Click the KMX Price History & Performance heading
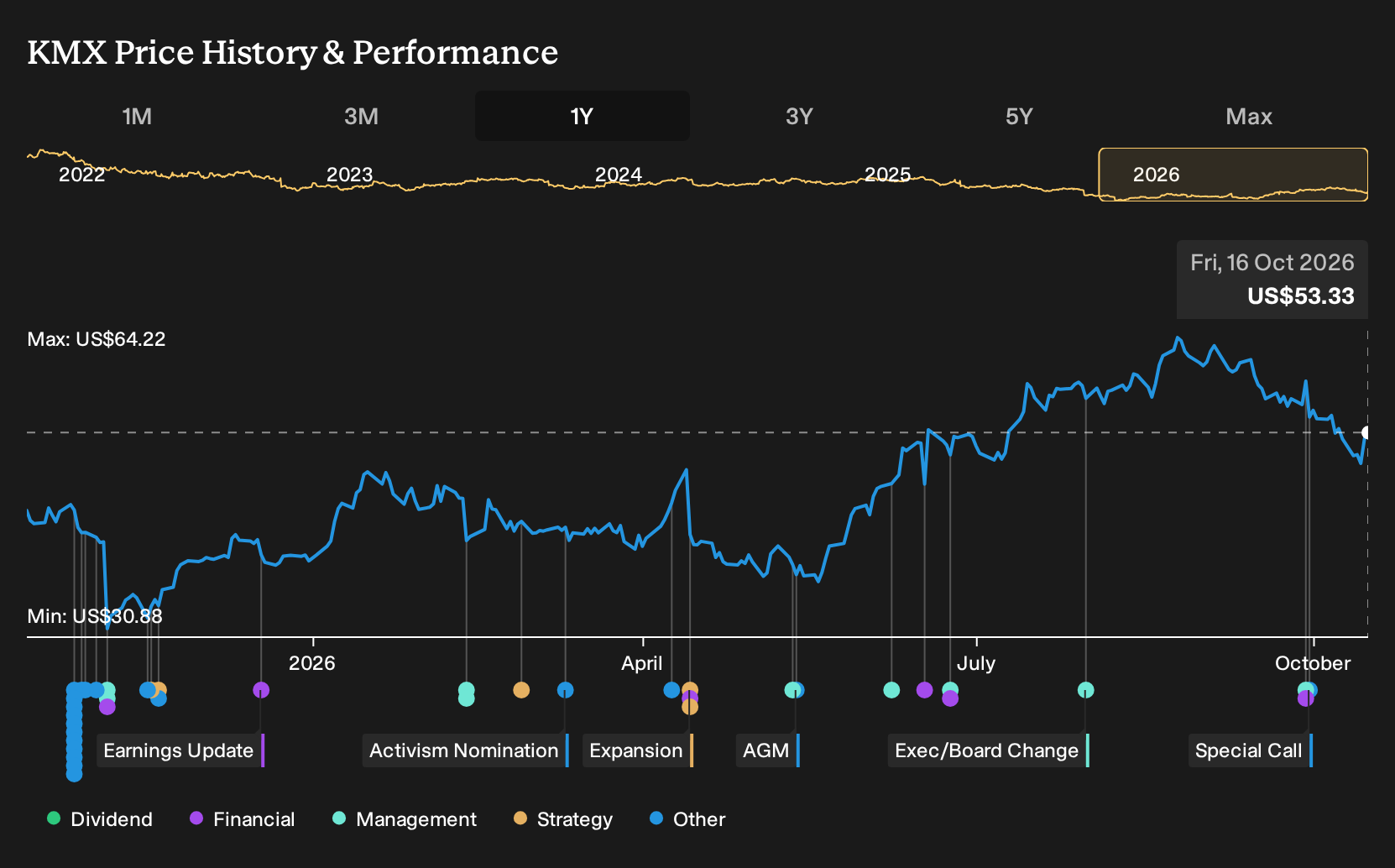This screenshot has width=1395, height=868. pos(293,52)
